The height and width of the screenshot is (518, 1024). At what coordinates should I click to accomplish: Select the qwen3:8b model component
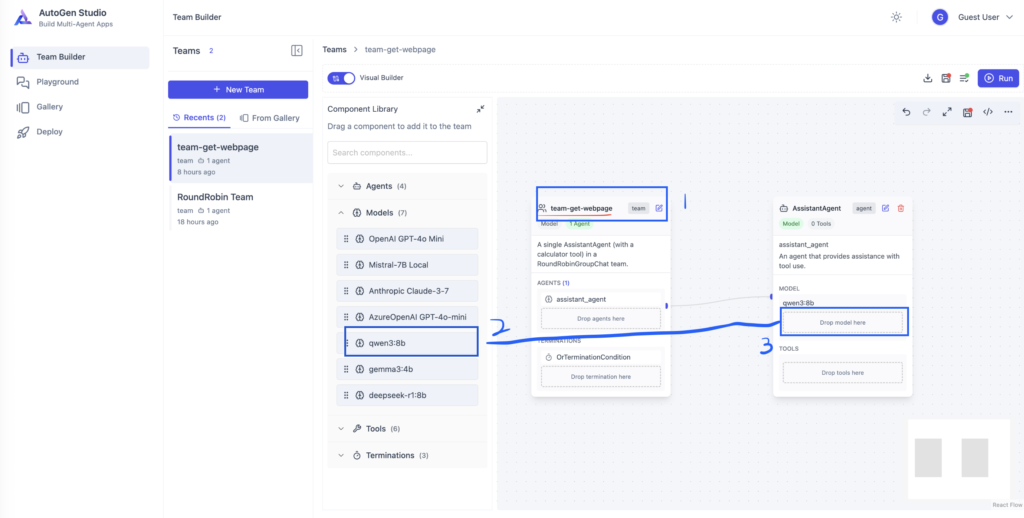click(408, 343)
